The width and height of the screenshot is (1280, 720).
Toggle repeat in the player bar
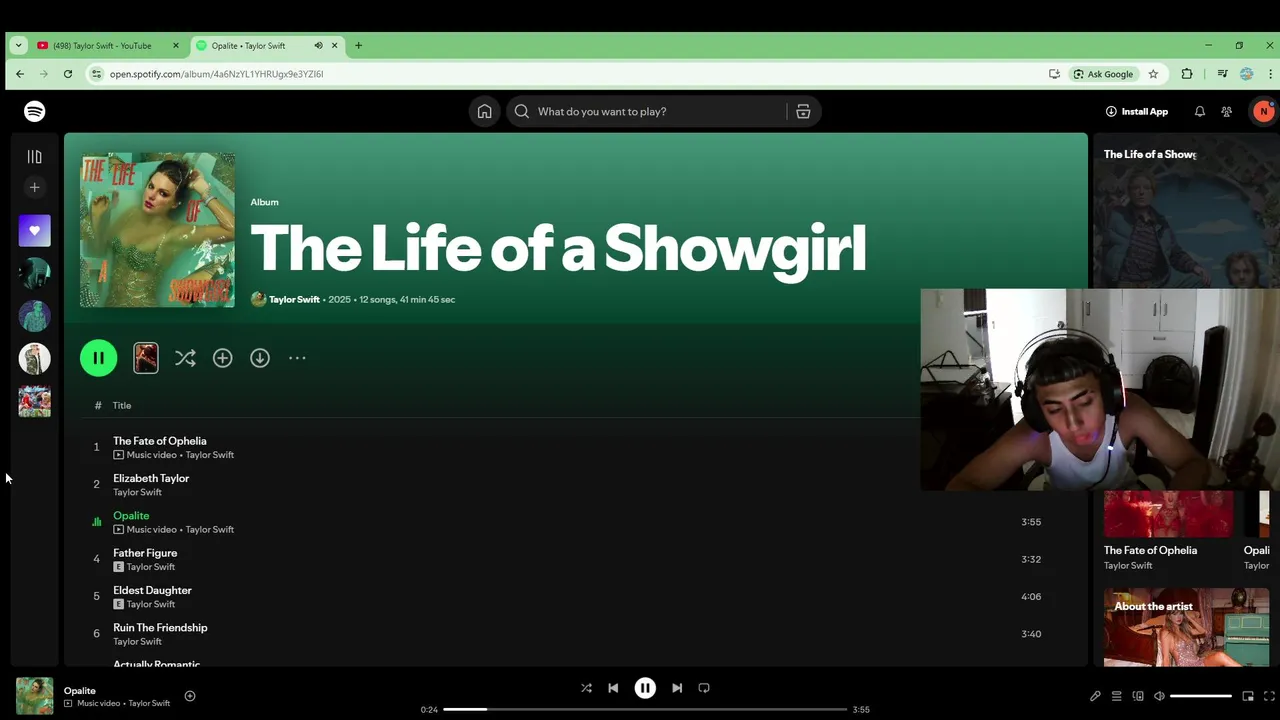(x=704, y=688)
